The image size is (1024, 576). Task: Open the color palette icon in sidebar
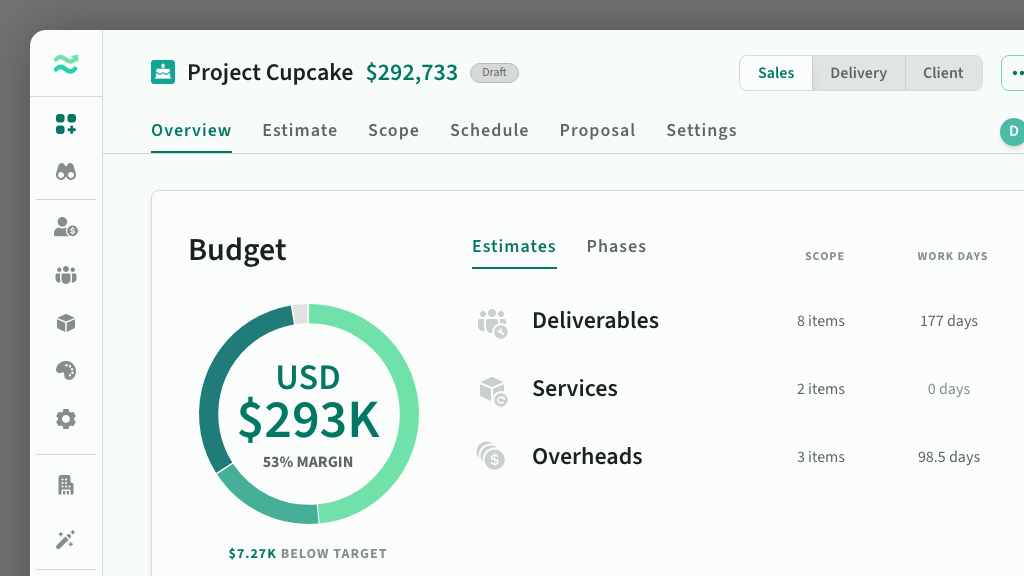click(x=66, y=371)
